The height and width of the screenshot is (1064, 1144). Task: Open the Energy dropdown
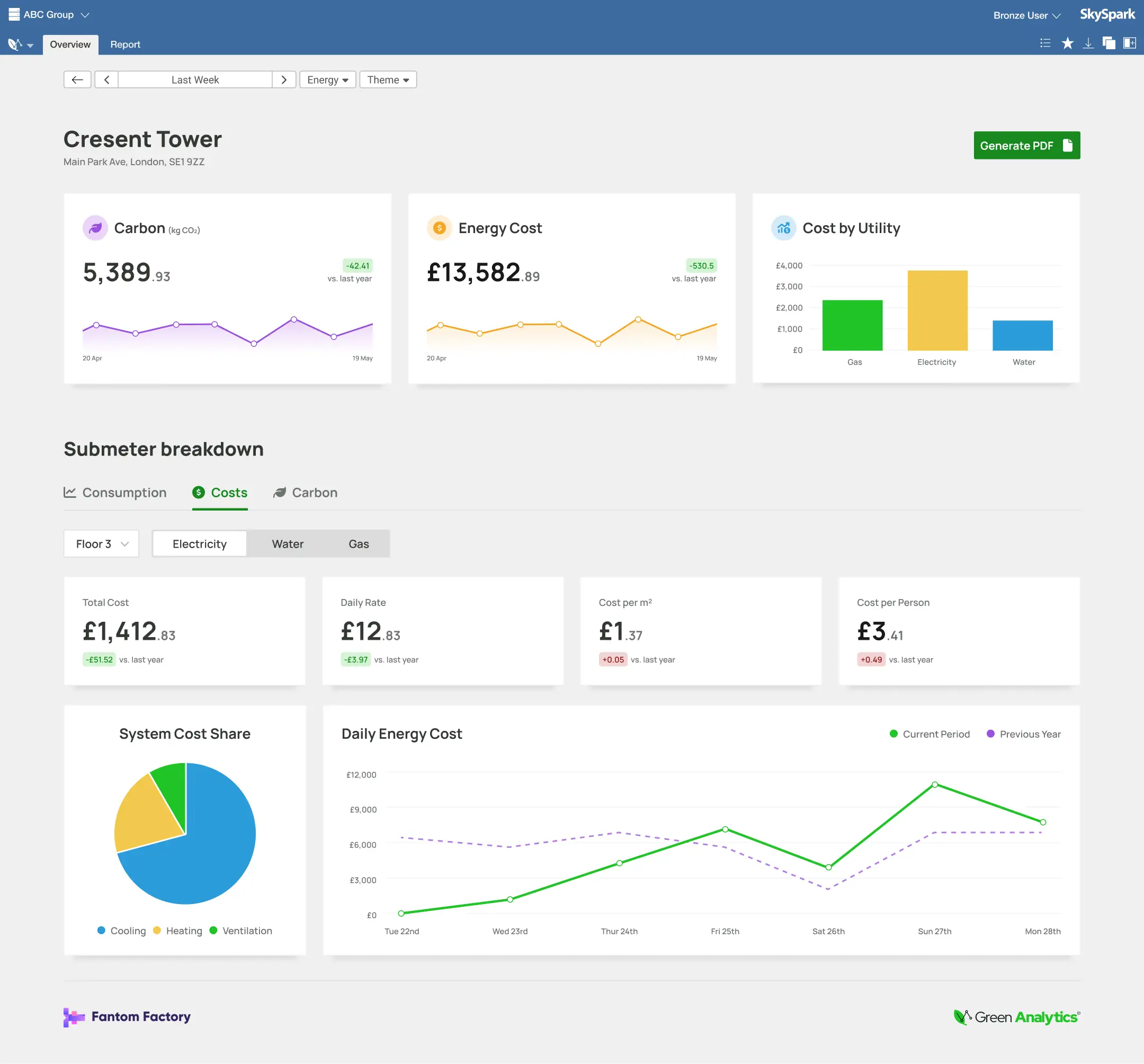click(327, 79)
